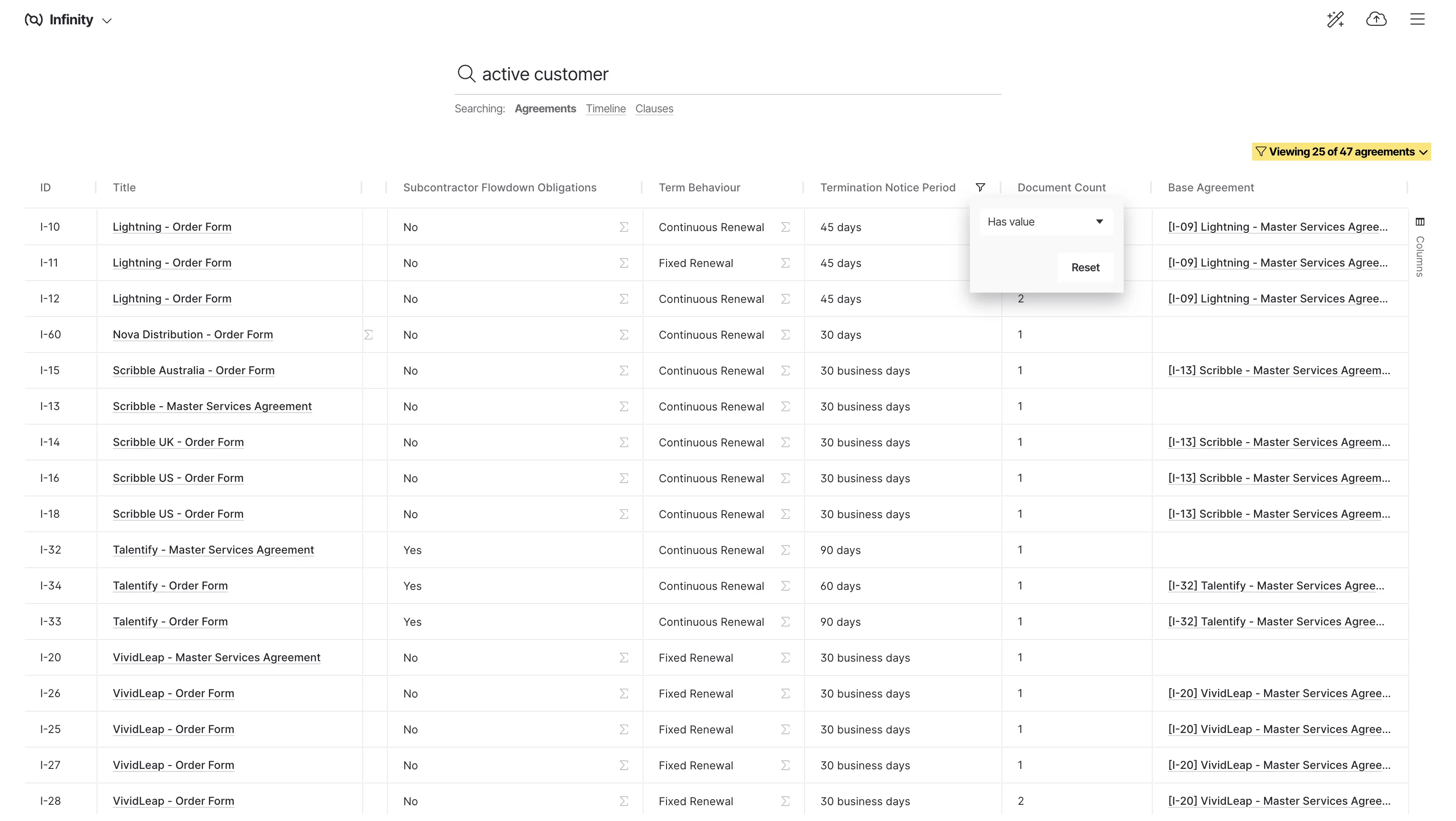Image resolution: width=1456 pixels, height=821 pixels.
Task: Click sigma icon in I-20 Subcontractor Flowdown cell
Action: click(623, 658)
